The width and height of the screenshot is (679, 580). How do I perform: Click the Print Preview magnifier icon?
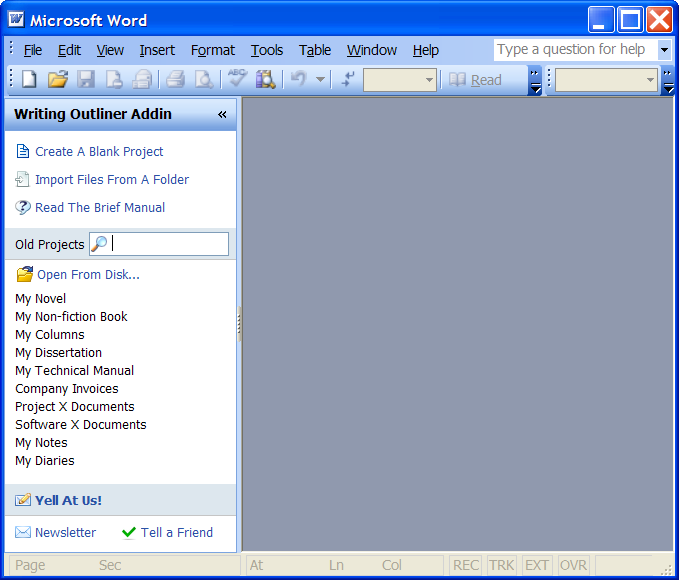point(204,80)
